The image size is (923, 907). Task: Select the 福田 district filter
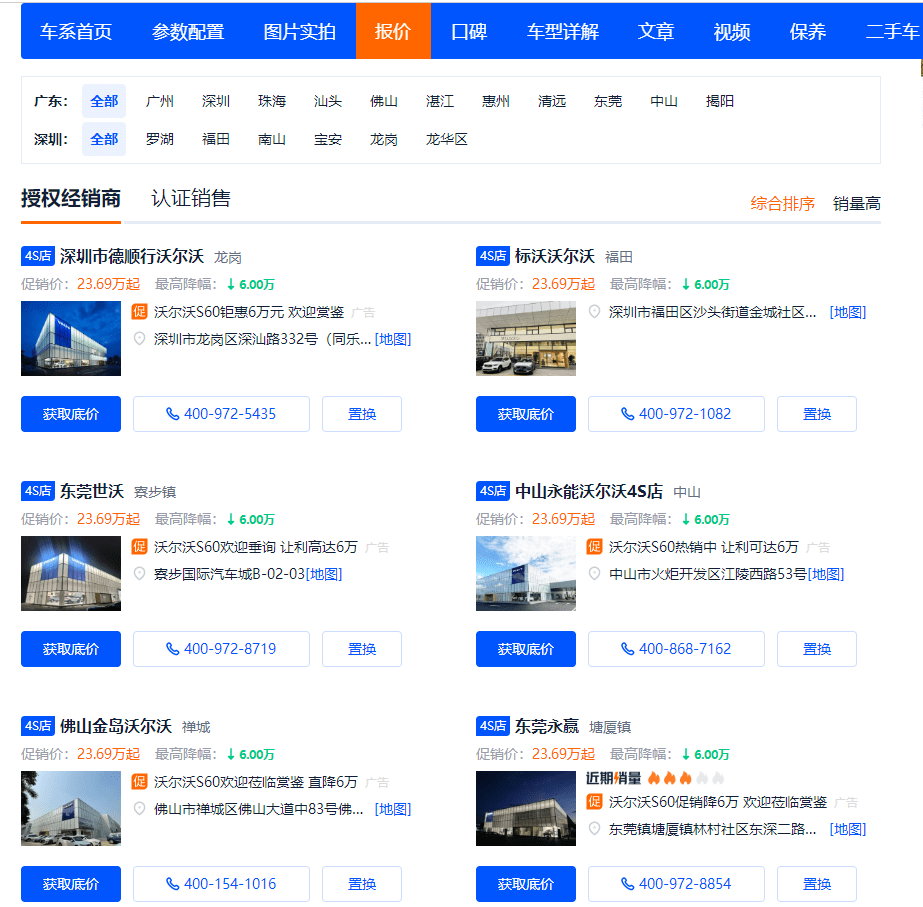pyautogui.click(x=216, y=139)
